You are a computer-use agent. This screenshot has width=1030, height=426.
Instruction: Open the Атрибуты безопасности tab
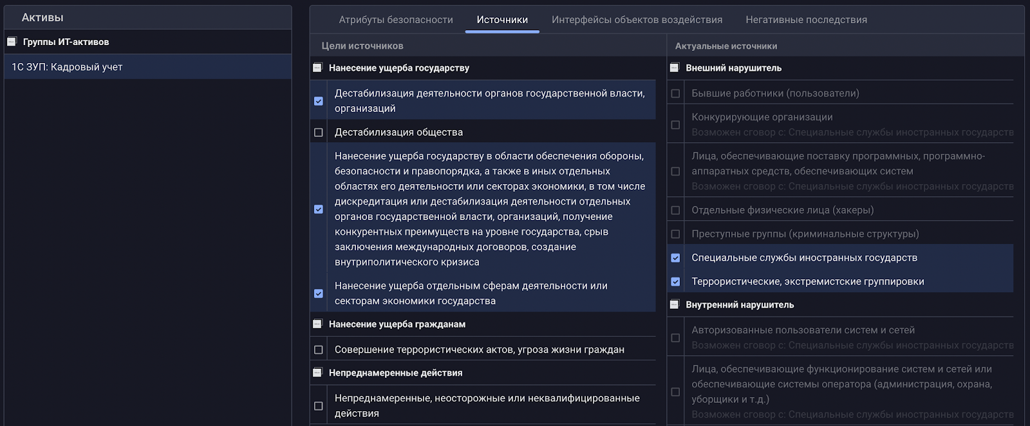pos(396,20)
